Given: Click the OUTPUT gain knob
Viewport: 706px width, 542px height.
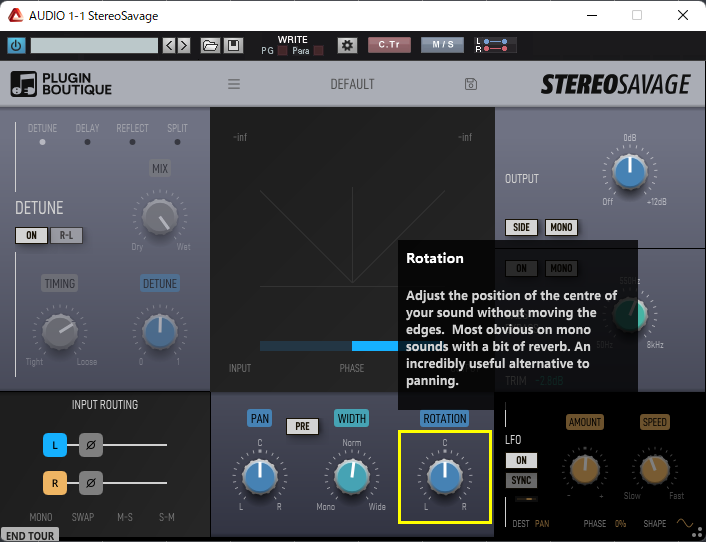Looking at the screenshot, I should [x=630, y=172].
